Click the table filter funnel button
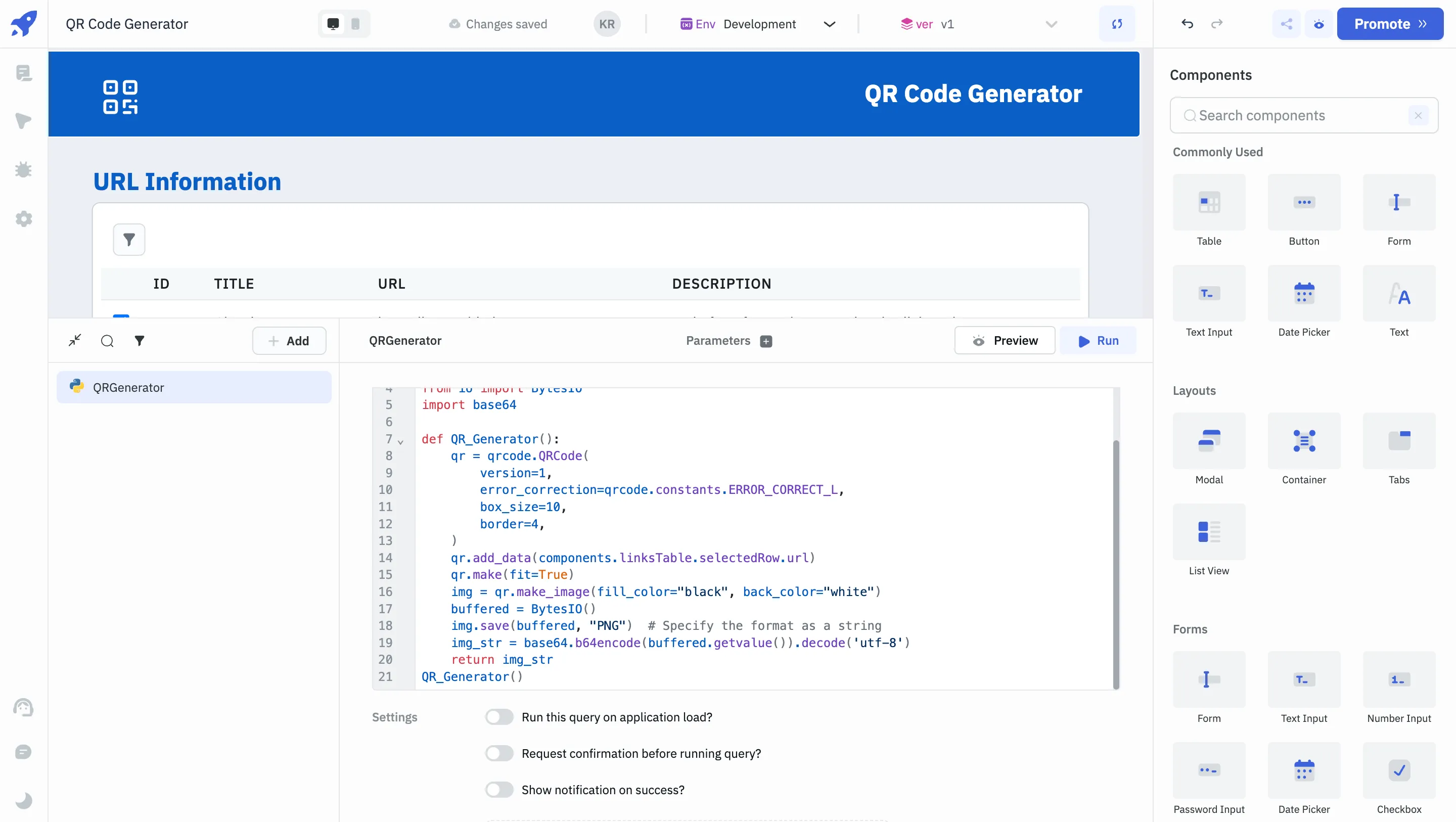 tap(129, 240)
